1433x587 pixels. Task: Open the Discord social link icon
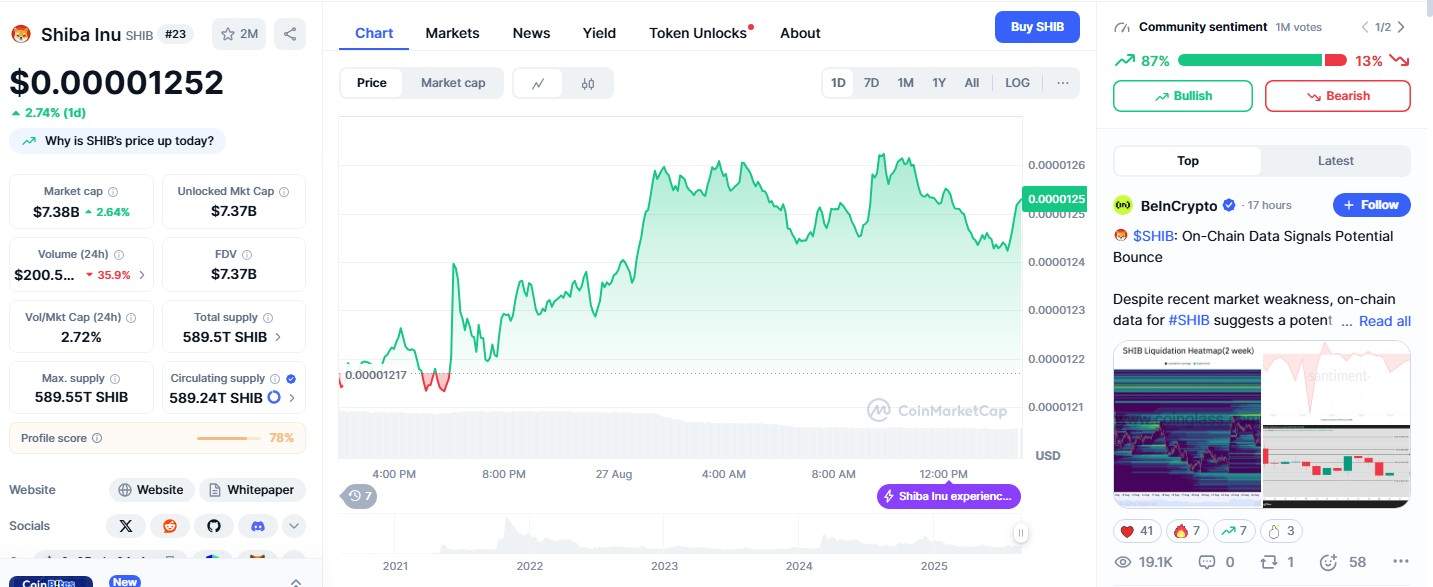(x=257, y=525)
